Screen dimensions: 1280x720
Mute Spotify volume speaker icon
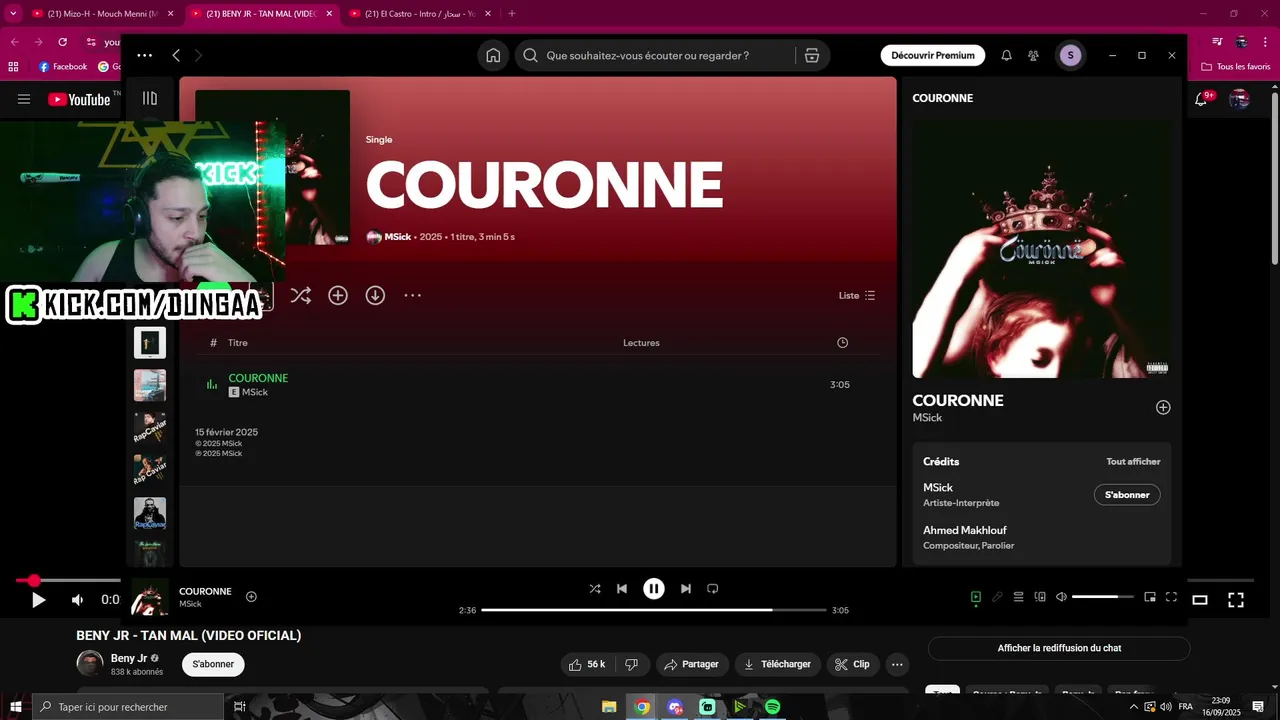coord(1061,597)
